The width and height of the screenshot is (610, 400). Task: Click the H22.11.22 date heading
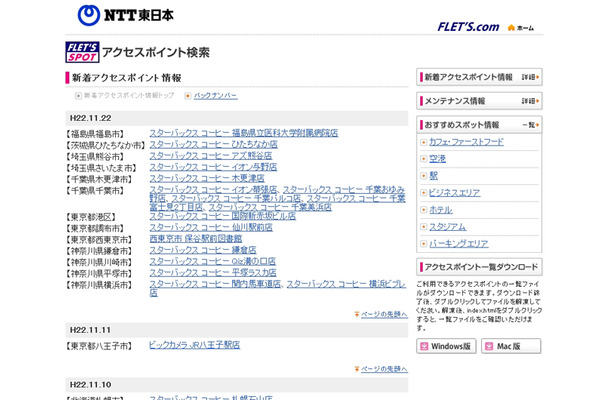click(x=91, y=118)
